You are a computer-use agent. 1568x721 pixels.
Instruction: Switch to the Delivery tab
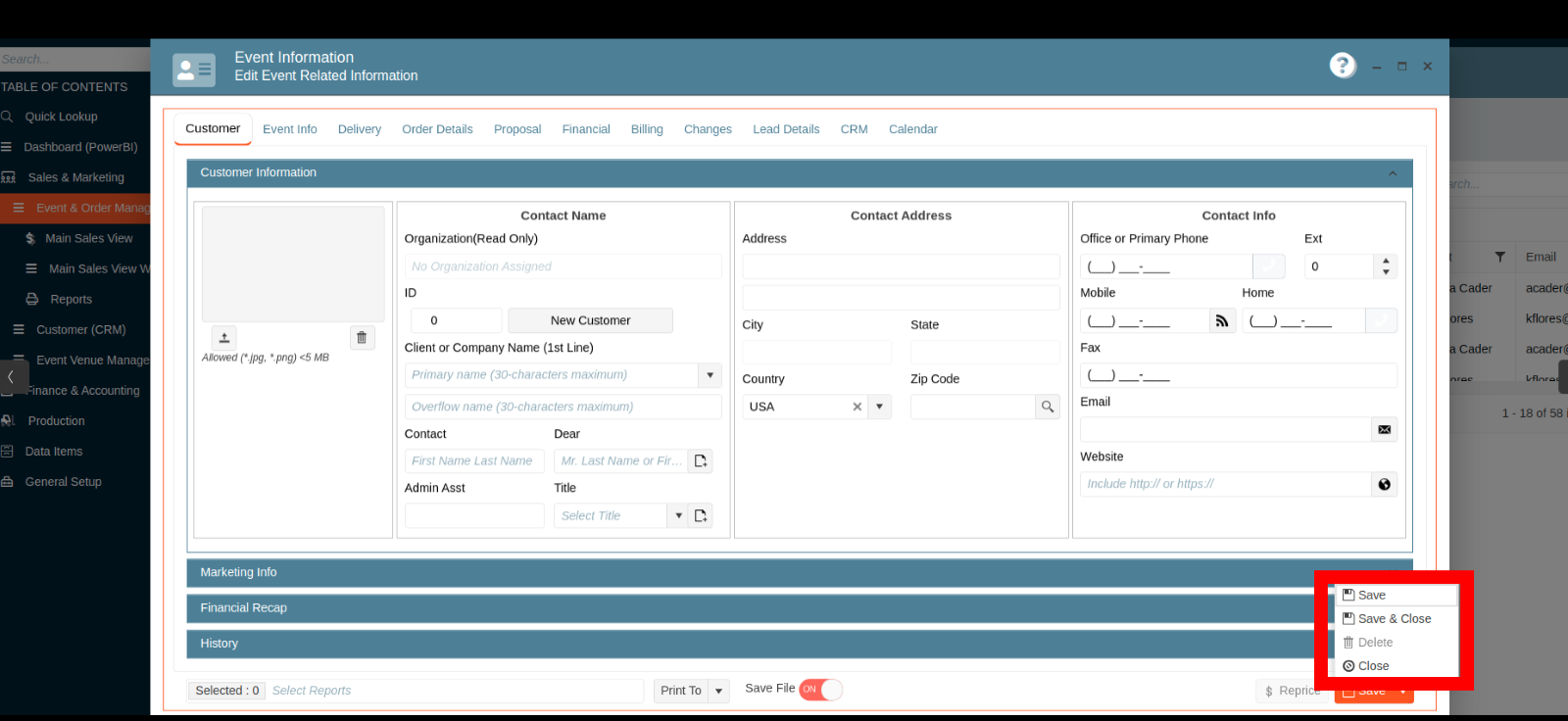(x=360, y=129)
